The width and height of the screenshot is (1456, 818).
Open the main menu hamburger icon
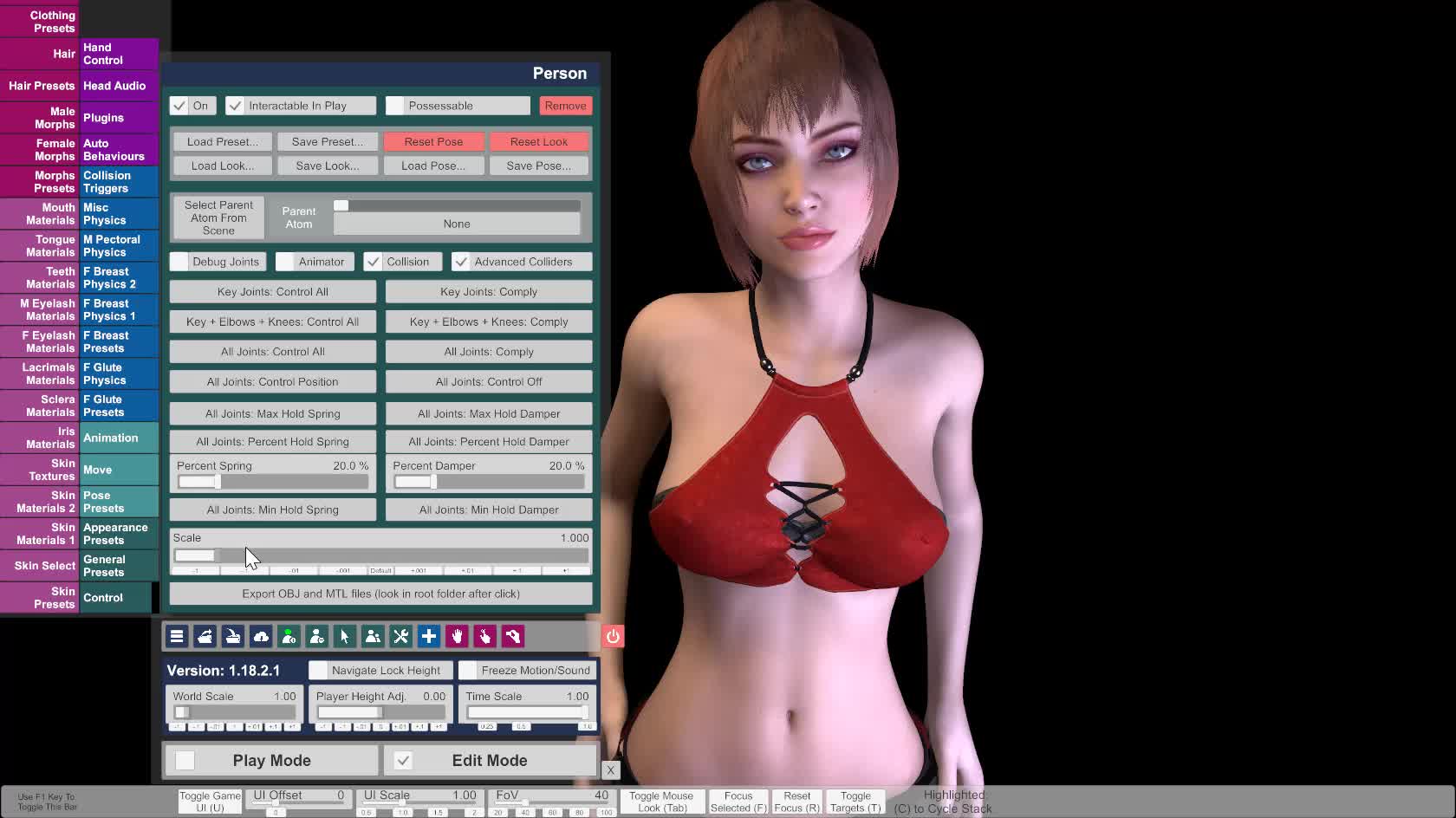click(x=177, y=637)
